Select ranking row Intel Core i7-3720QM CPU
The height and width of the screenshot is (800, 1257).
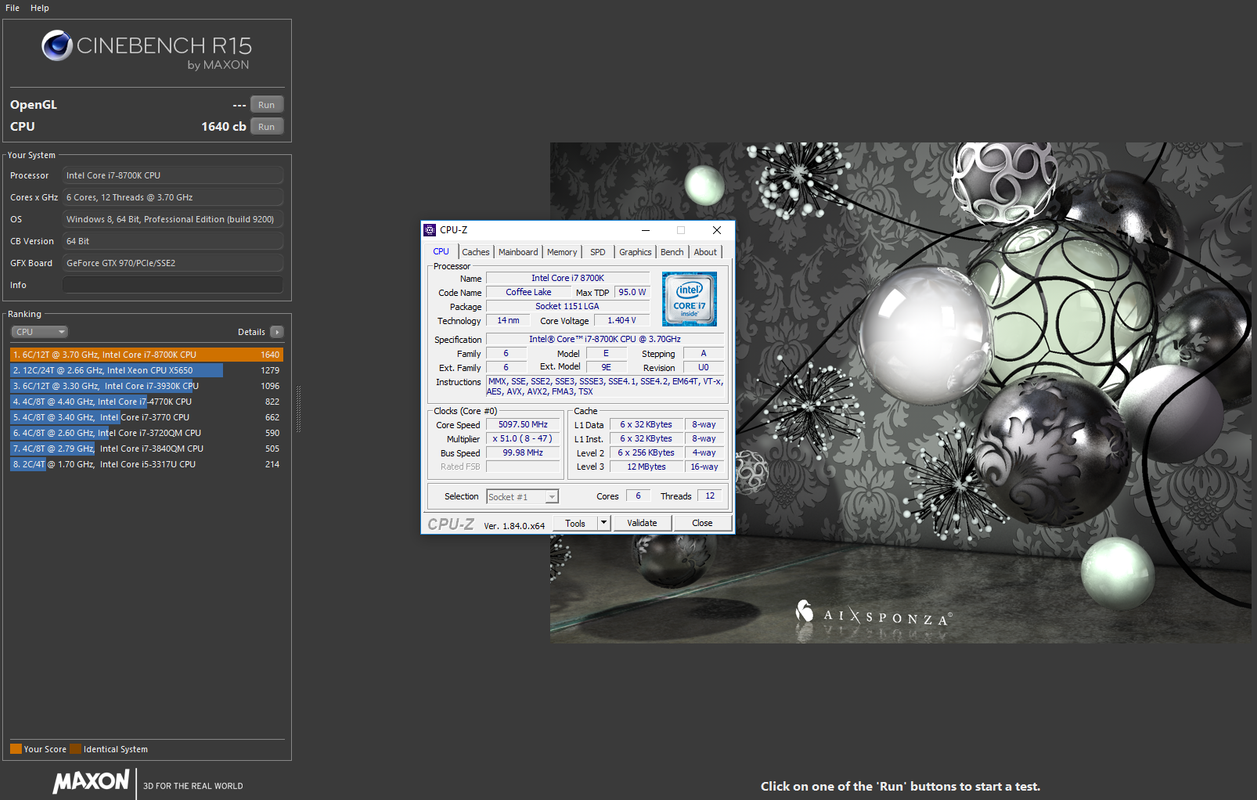coord(146,433)
